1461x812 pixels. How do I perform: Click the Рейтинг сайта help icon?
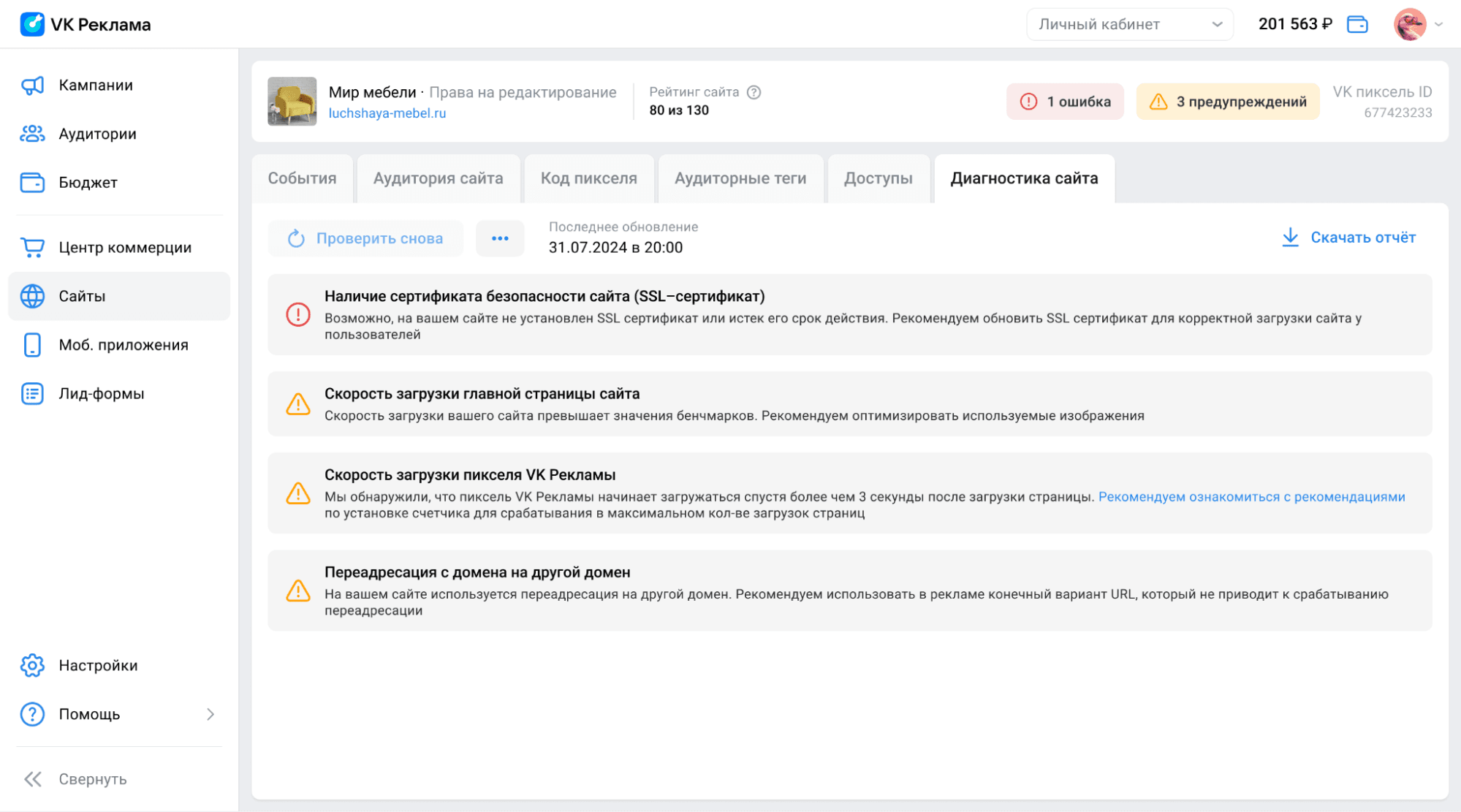pyautogui.click(x=754, y=92)
